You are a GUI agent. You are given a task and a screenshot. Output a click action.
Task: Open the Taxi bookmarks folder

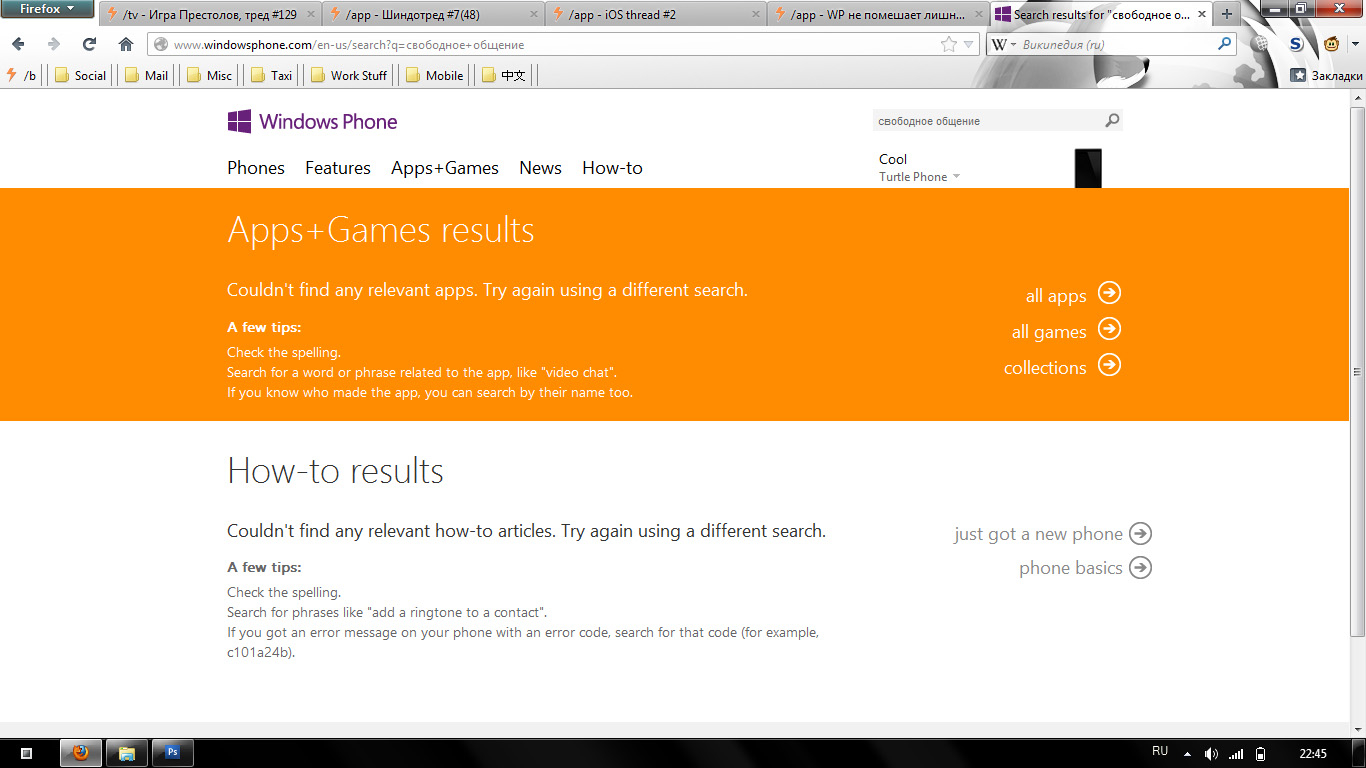click(271, 75)
